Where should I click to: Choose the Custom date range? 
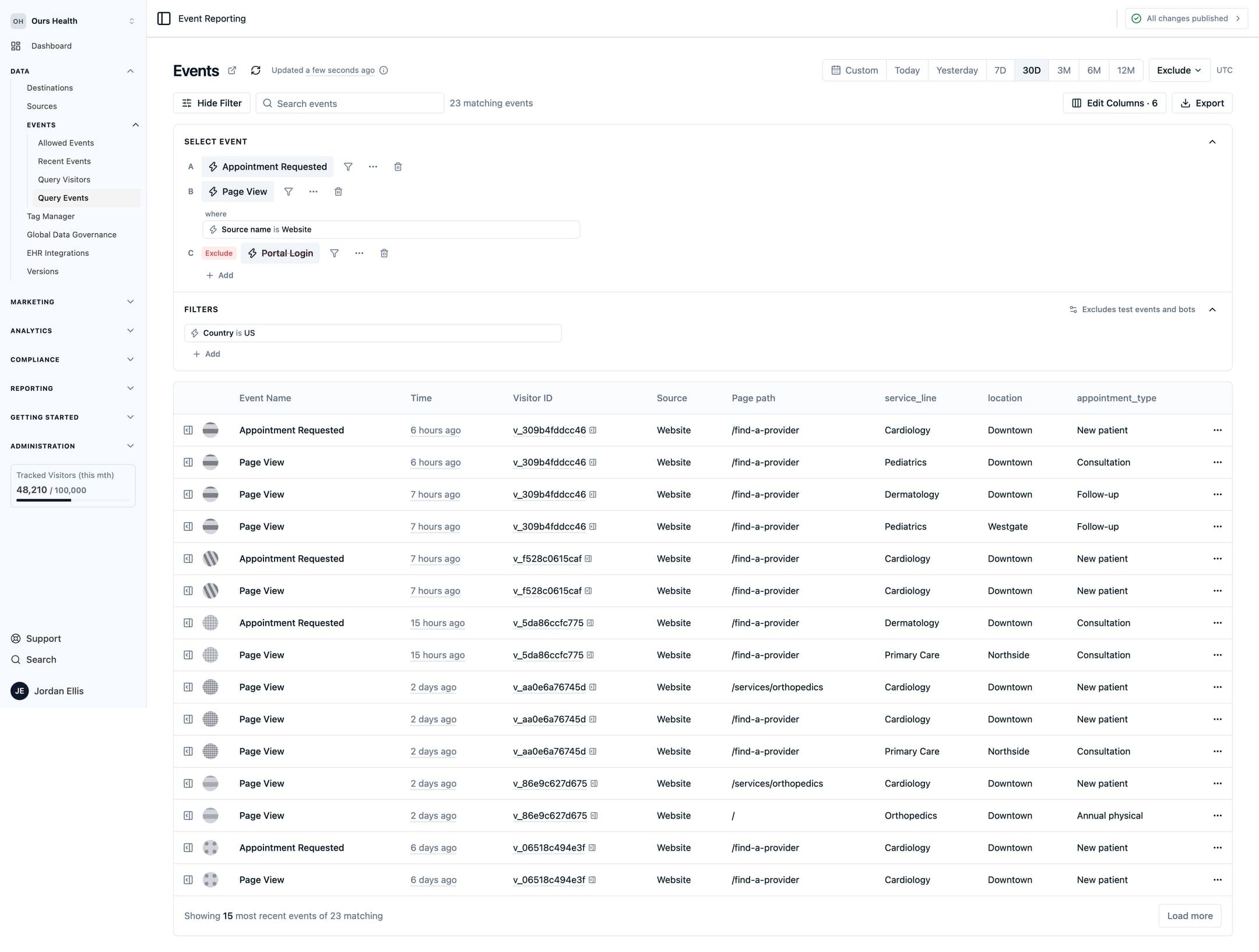(x=854, y=70)
